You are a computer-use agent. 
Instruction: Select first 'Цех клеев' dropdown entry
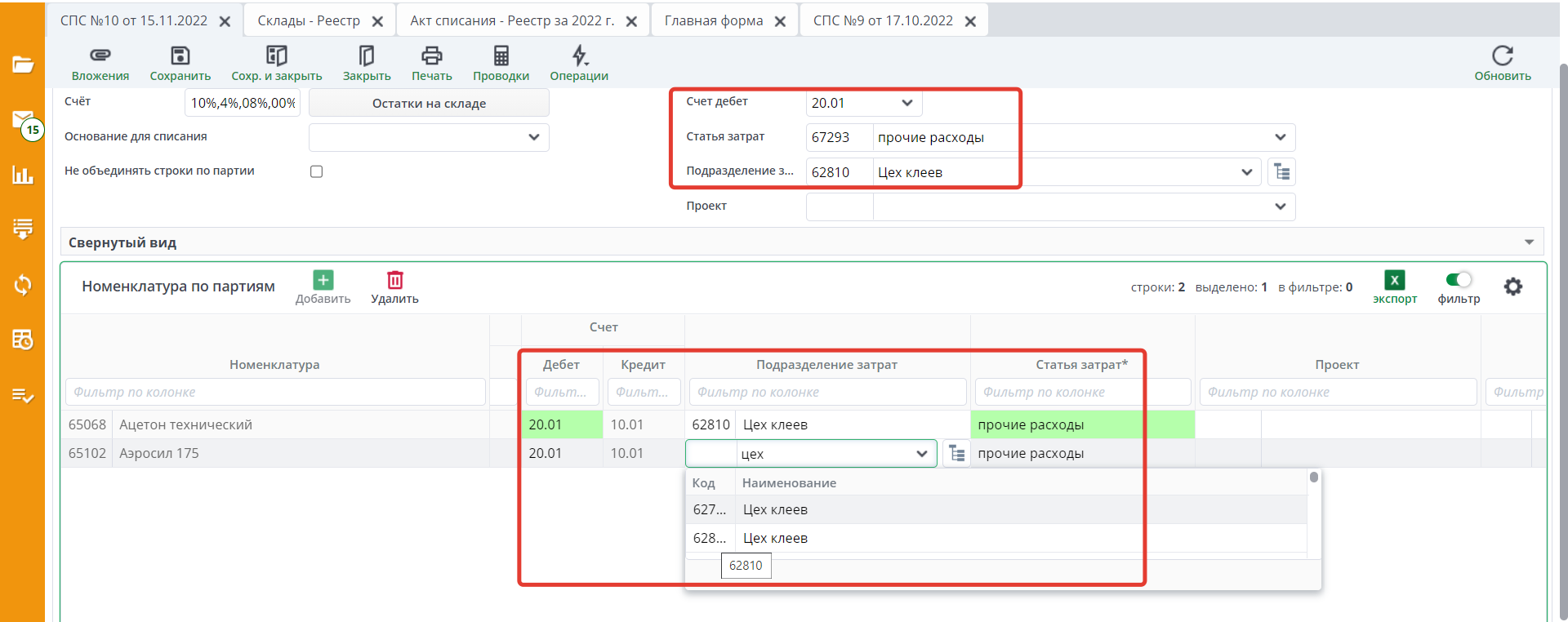(775, 510)
